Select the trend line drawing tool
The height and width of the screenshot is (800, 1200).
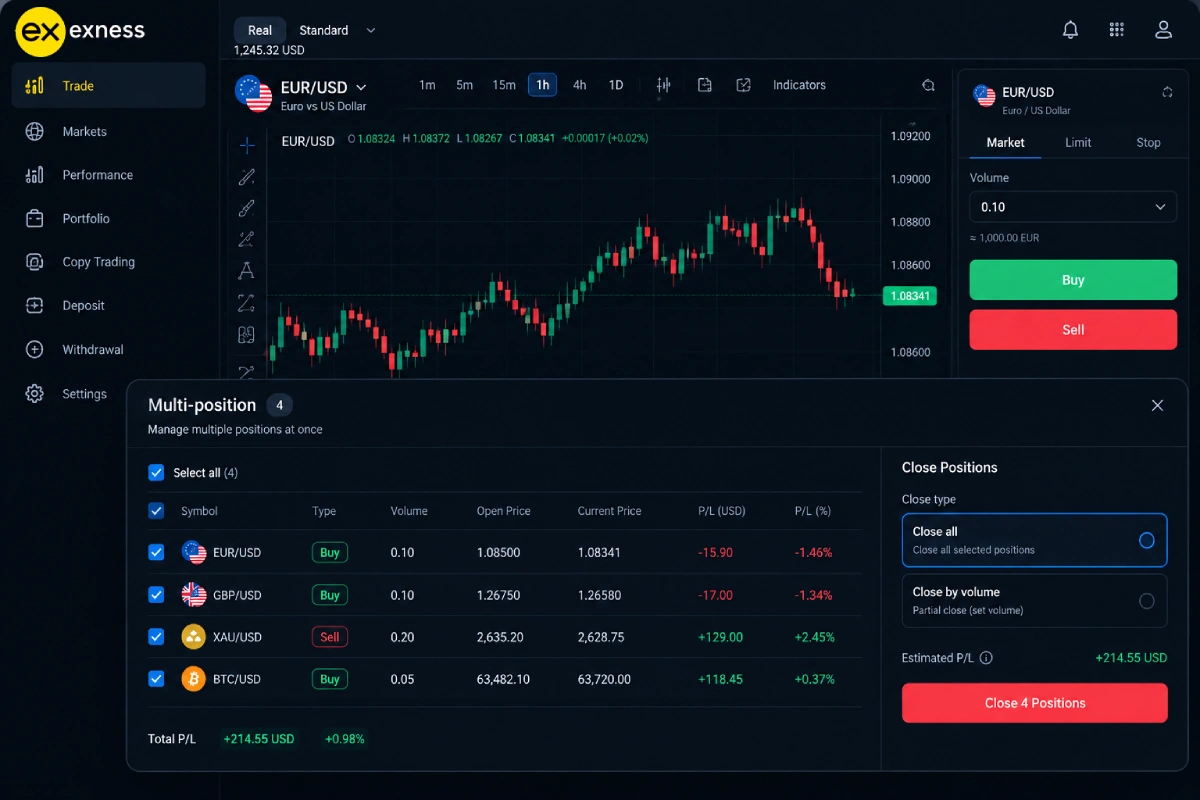tap(247, 177)
